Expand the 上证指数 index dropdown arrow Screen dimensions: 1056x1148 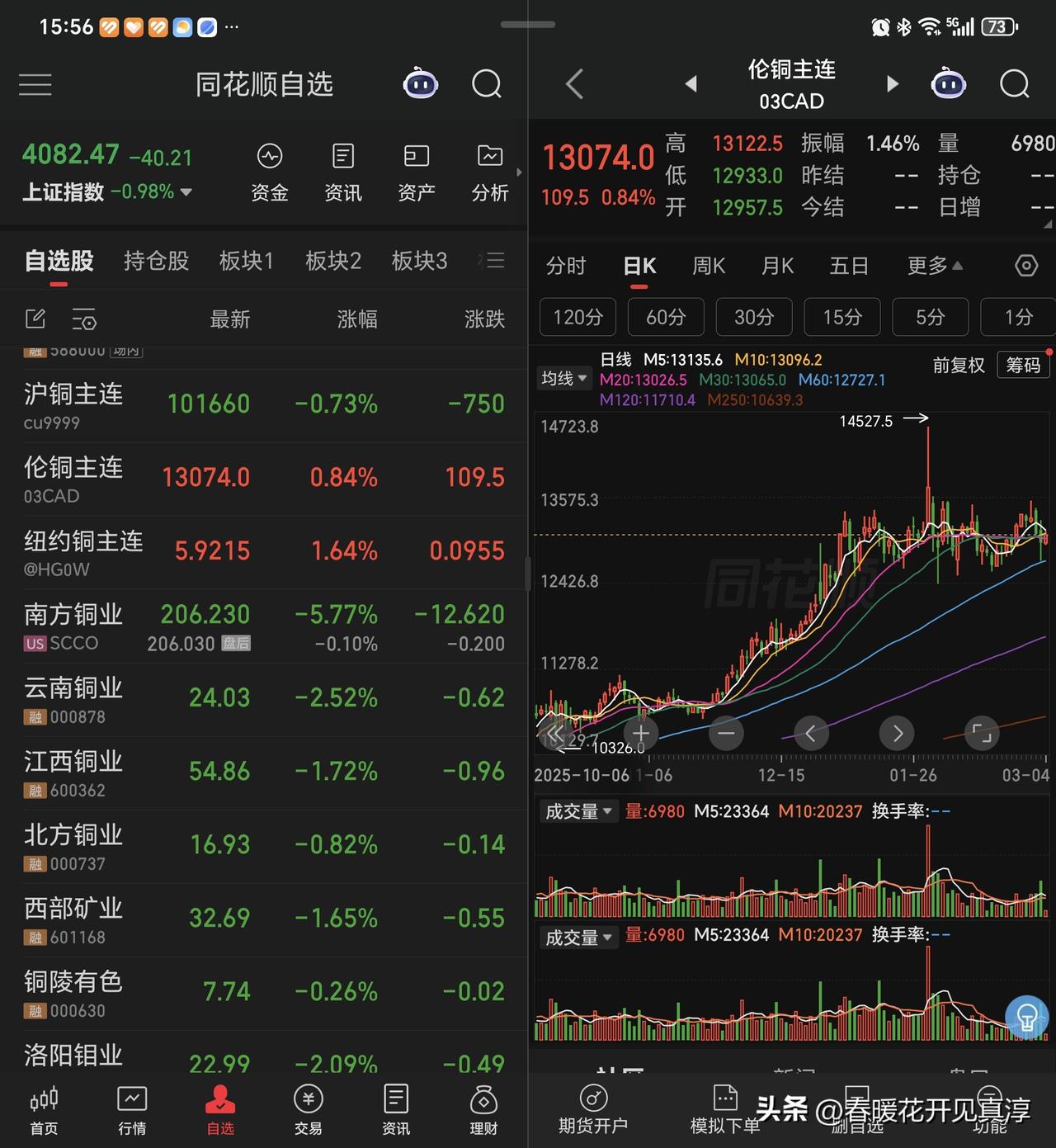(186, 192)
